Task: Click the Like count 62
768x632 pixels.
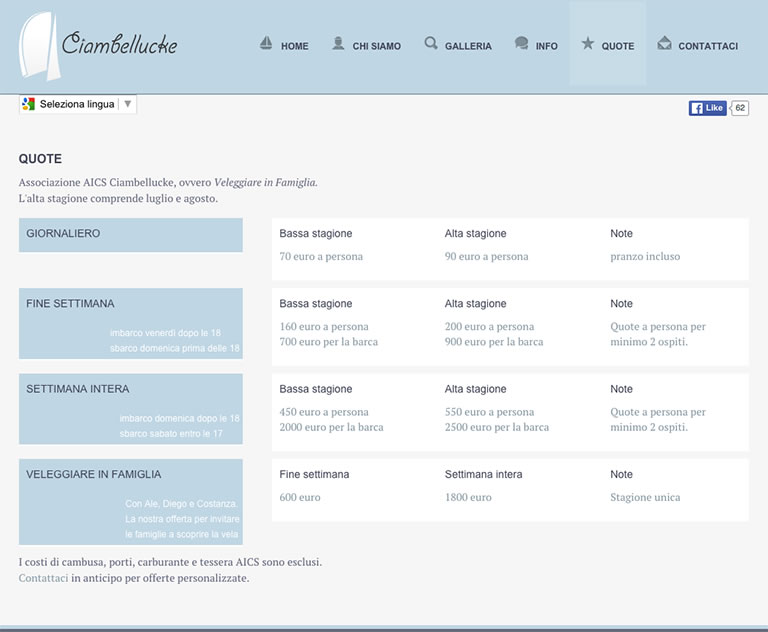Action: pyautogui.click(x=740, y=108)
